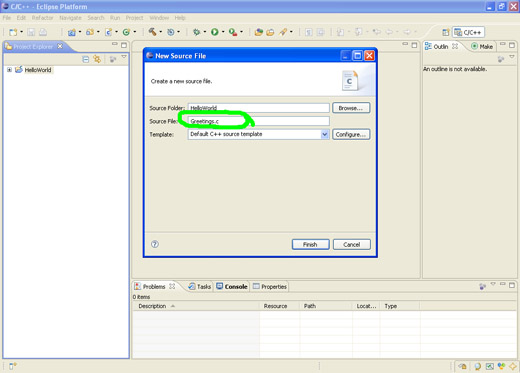Maximize the Outline panel
The height and width of the screenshot is (373, 520).
click(512, 45)
